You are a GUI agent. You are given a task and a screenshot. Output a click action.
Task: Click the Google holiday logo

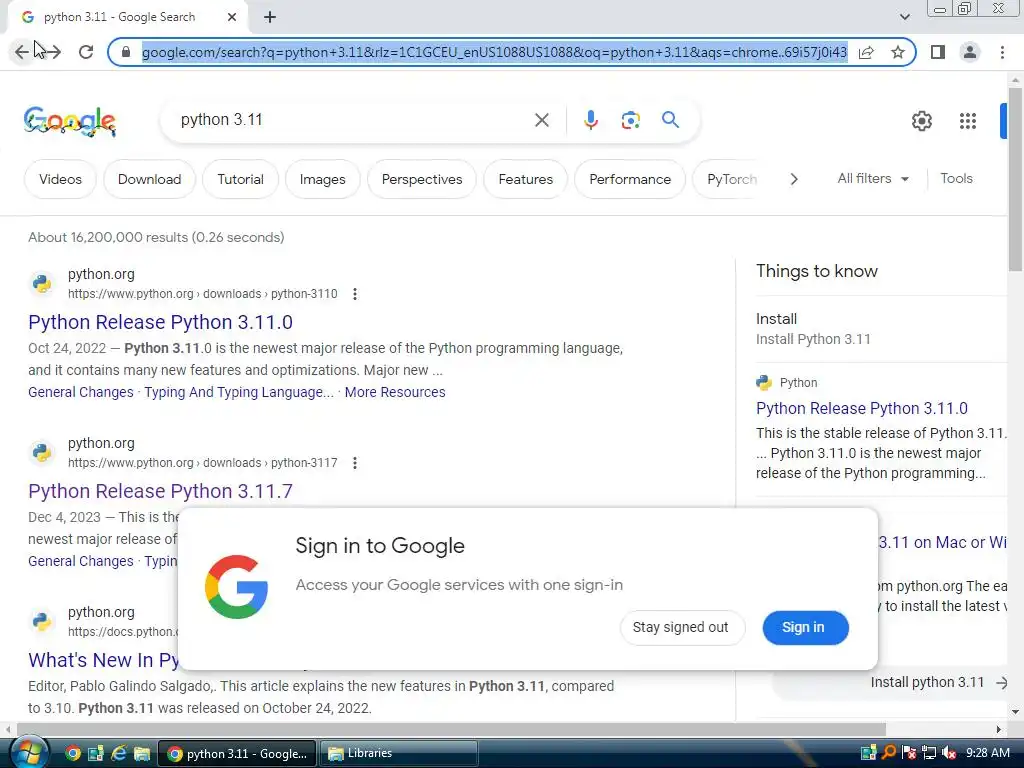tap(70, 121)
